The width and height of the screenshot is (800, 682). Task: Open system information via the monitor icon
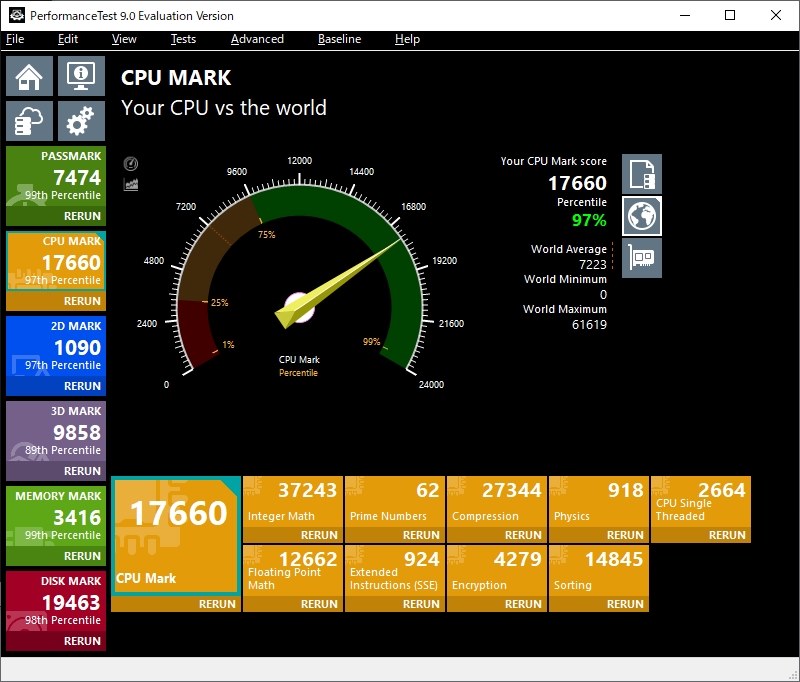point(81,75)
